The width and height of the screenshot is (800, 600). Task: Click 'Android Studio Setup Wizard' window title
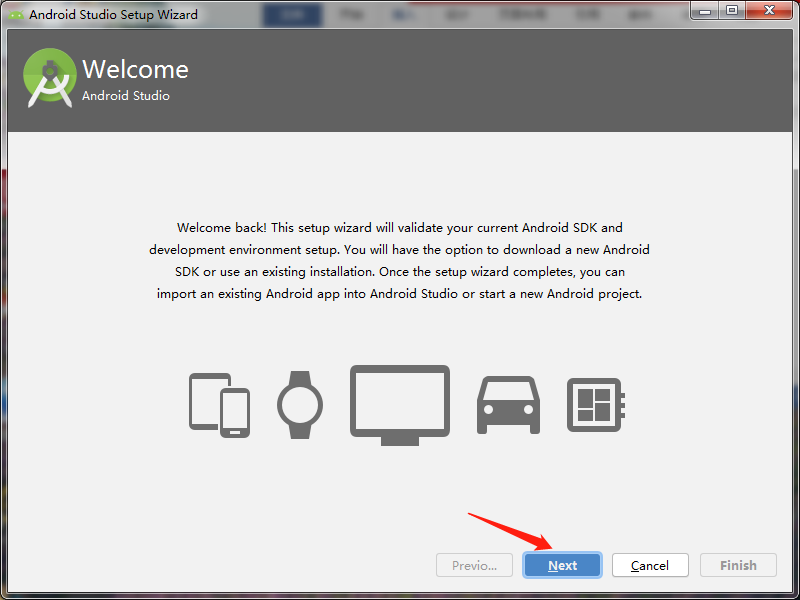[x=113, y=14]
